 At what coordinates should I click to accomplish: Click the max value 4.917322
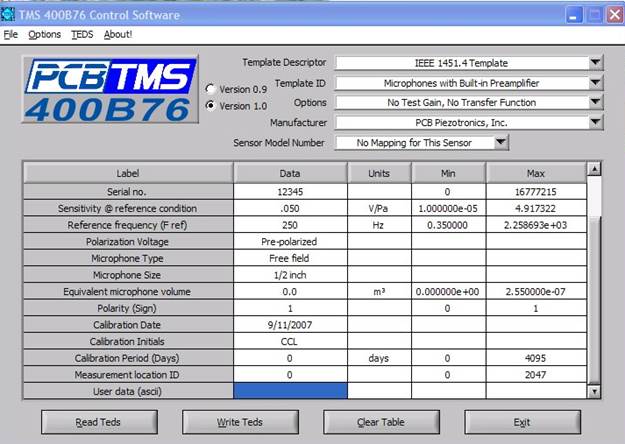536,208
